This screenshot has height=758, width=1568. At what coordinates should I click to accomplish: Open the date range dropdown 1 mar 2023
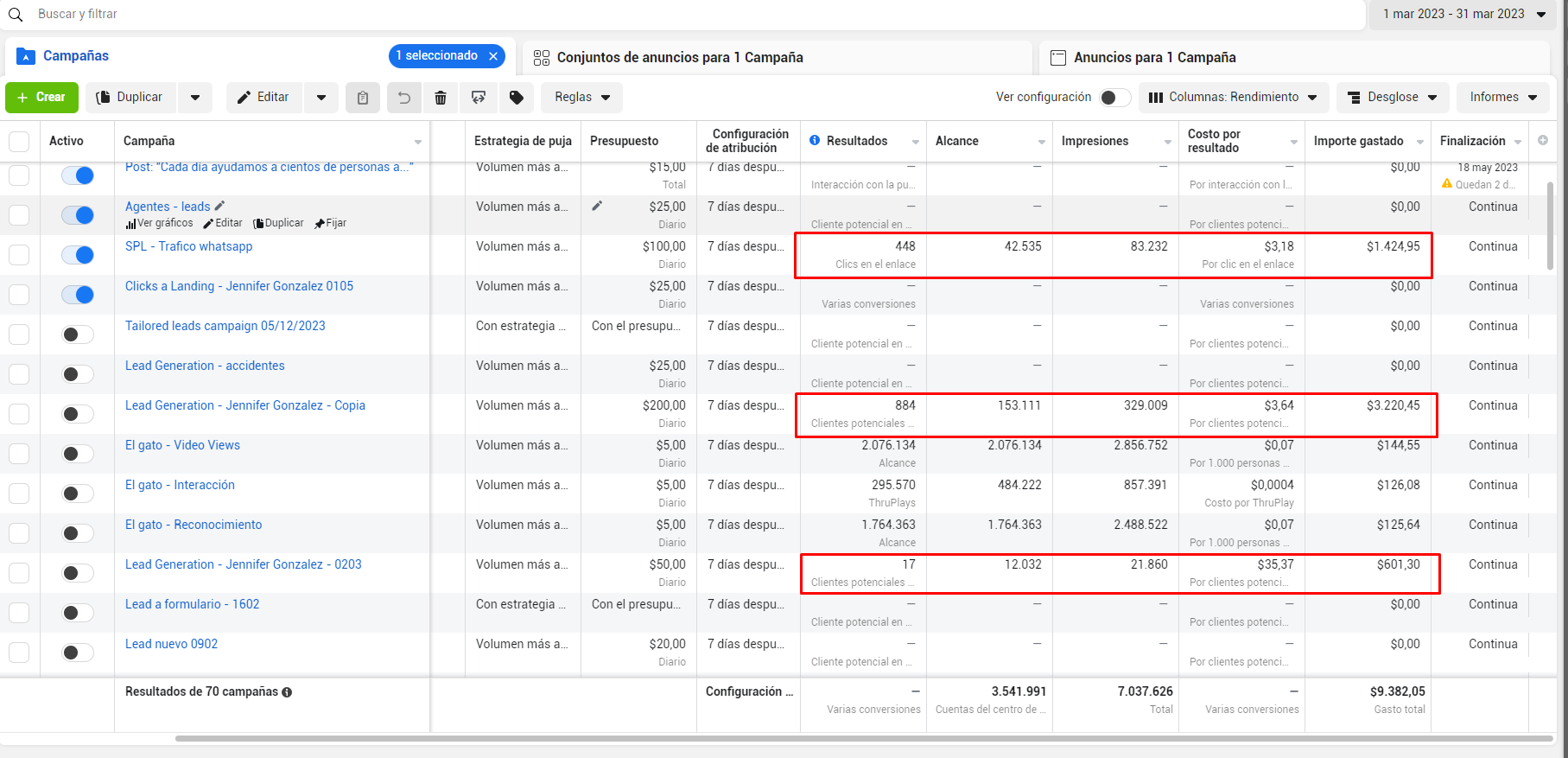[1463, 15]
